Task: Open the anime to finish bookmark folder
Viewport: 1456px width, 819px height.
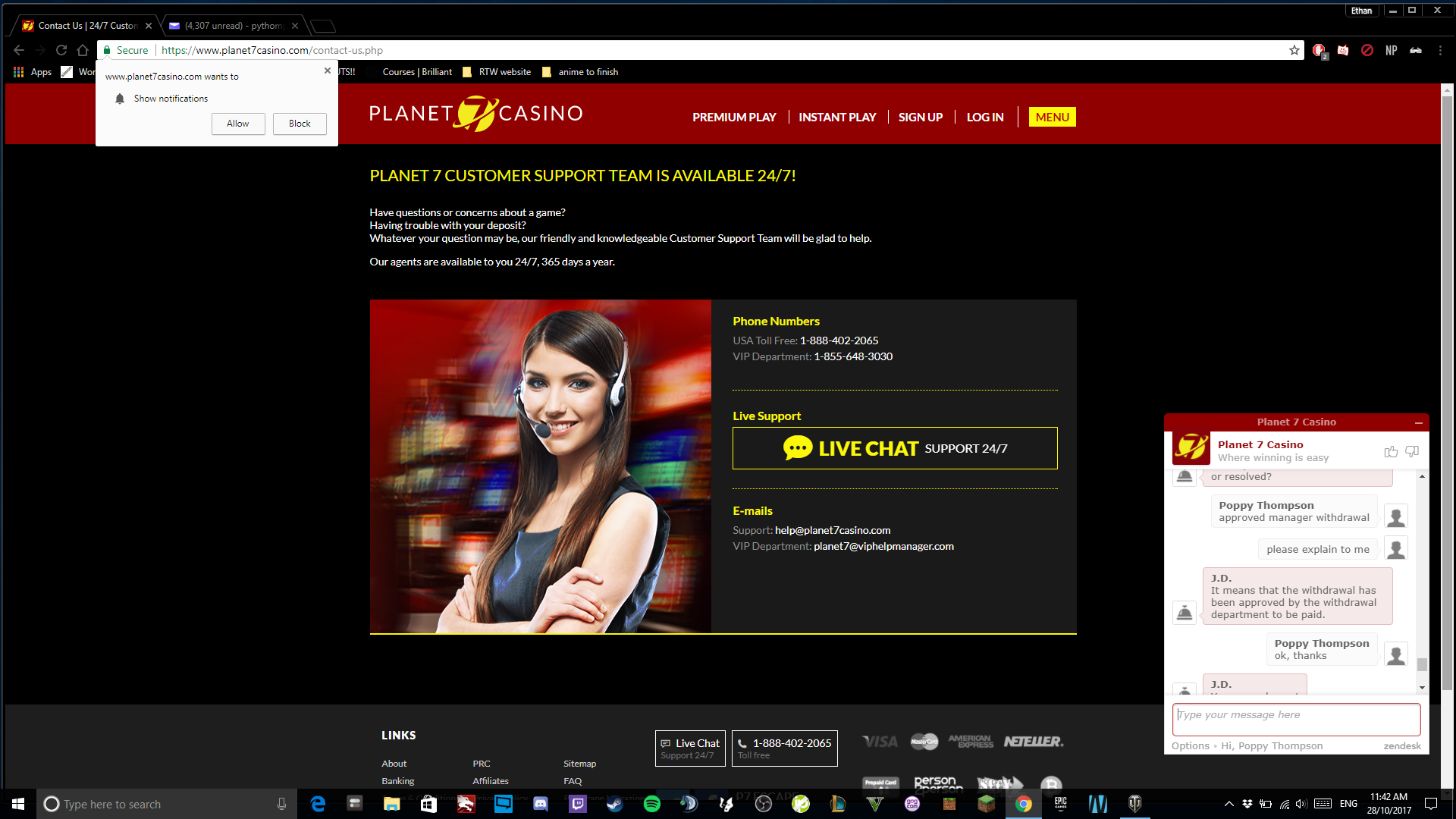Action: pos(581,72)
